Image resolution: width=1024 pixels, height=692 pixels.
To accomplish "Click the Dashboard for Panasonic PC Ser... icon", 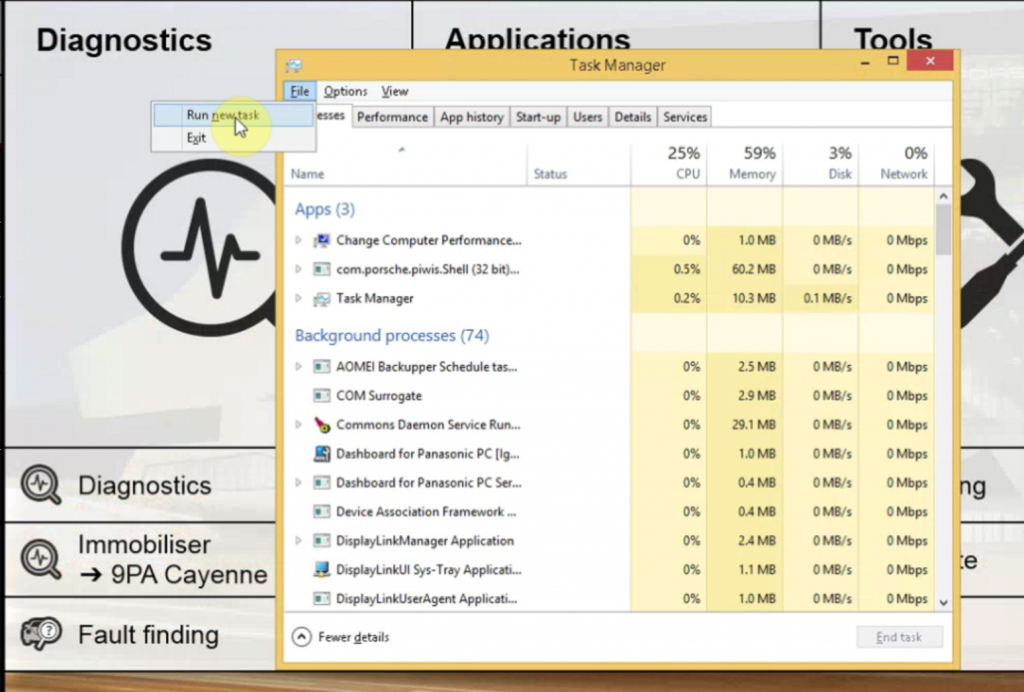I will 321,482.
